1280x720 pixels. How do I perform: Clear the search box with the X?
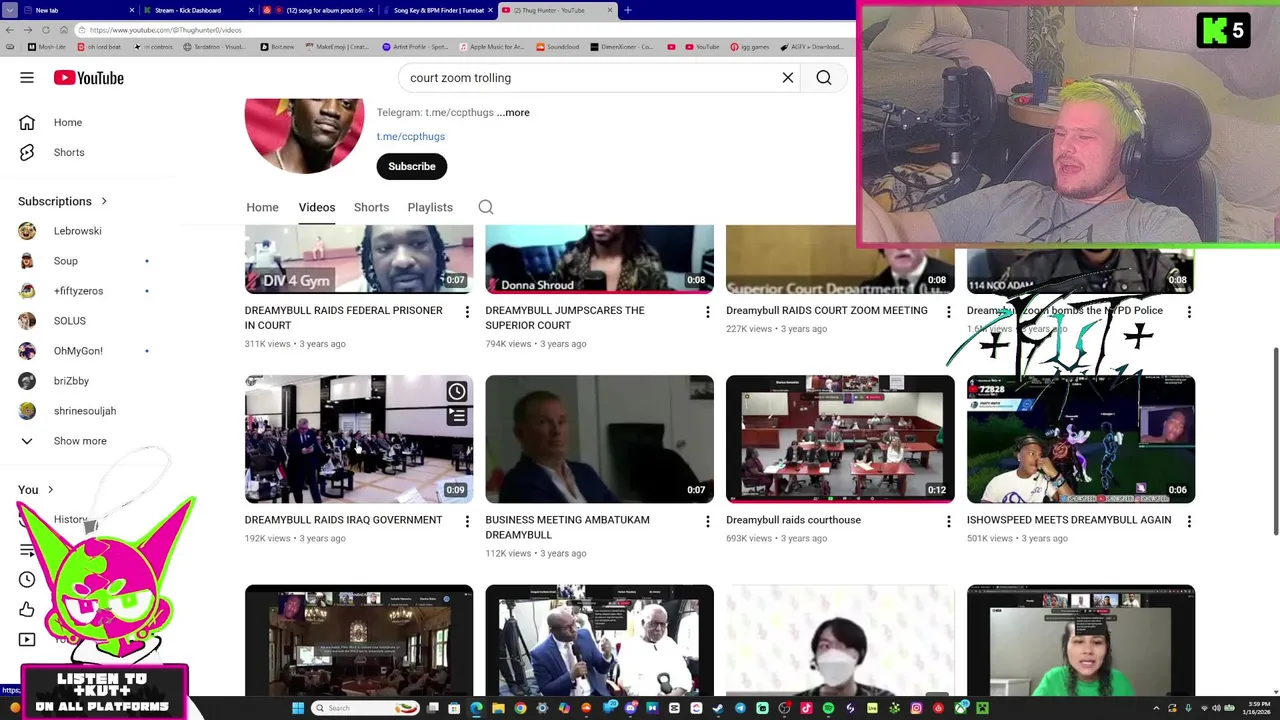point(788,78)
